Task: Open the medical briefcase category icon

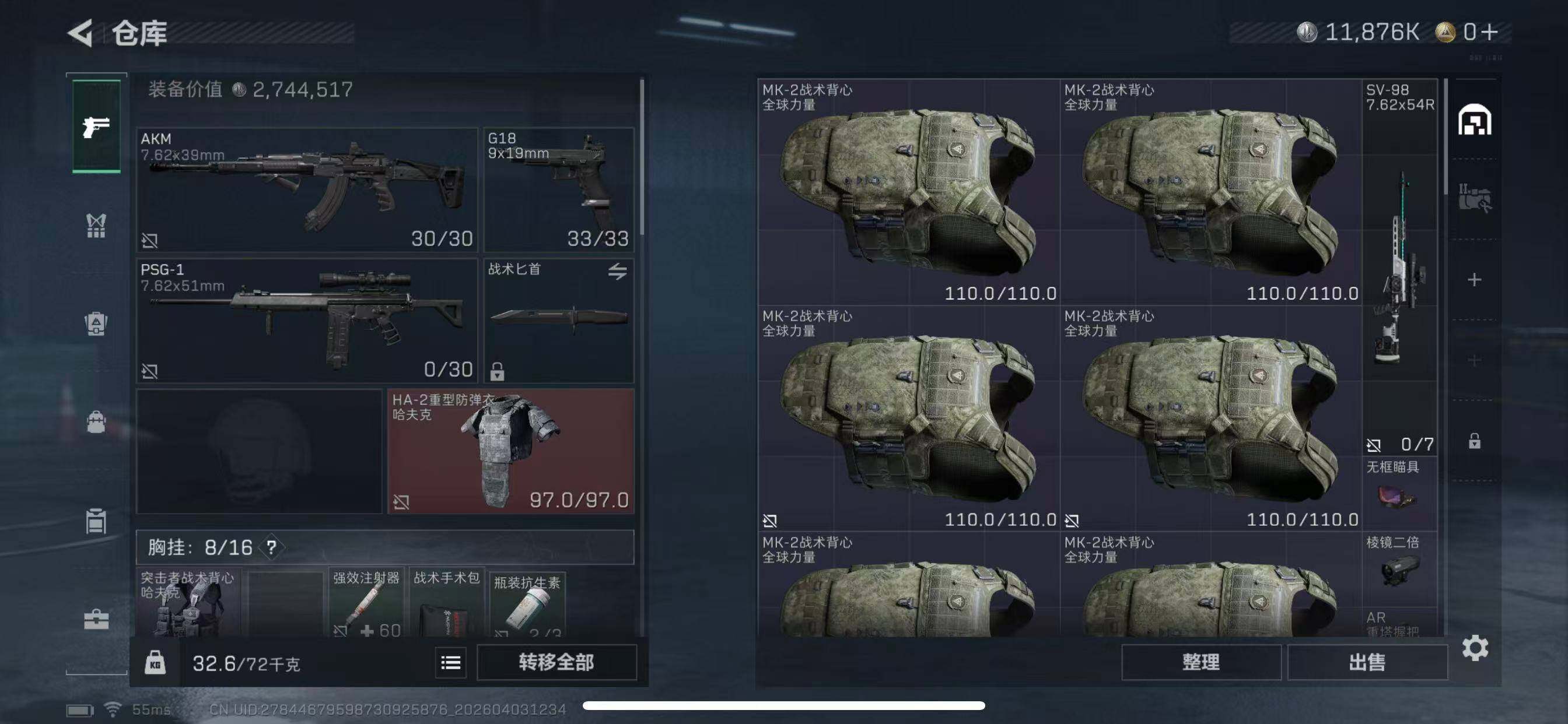Action: (x=96, y=619)
